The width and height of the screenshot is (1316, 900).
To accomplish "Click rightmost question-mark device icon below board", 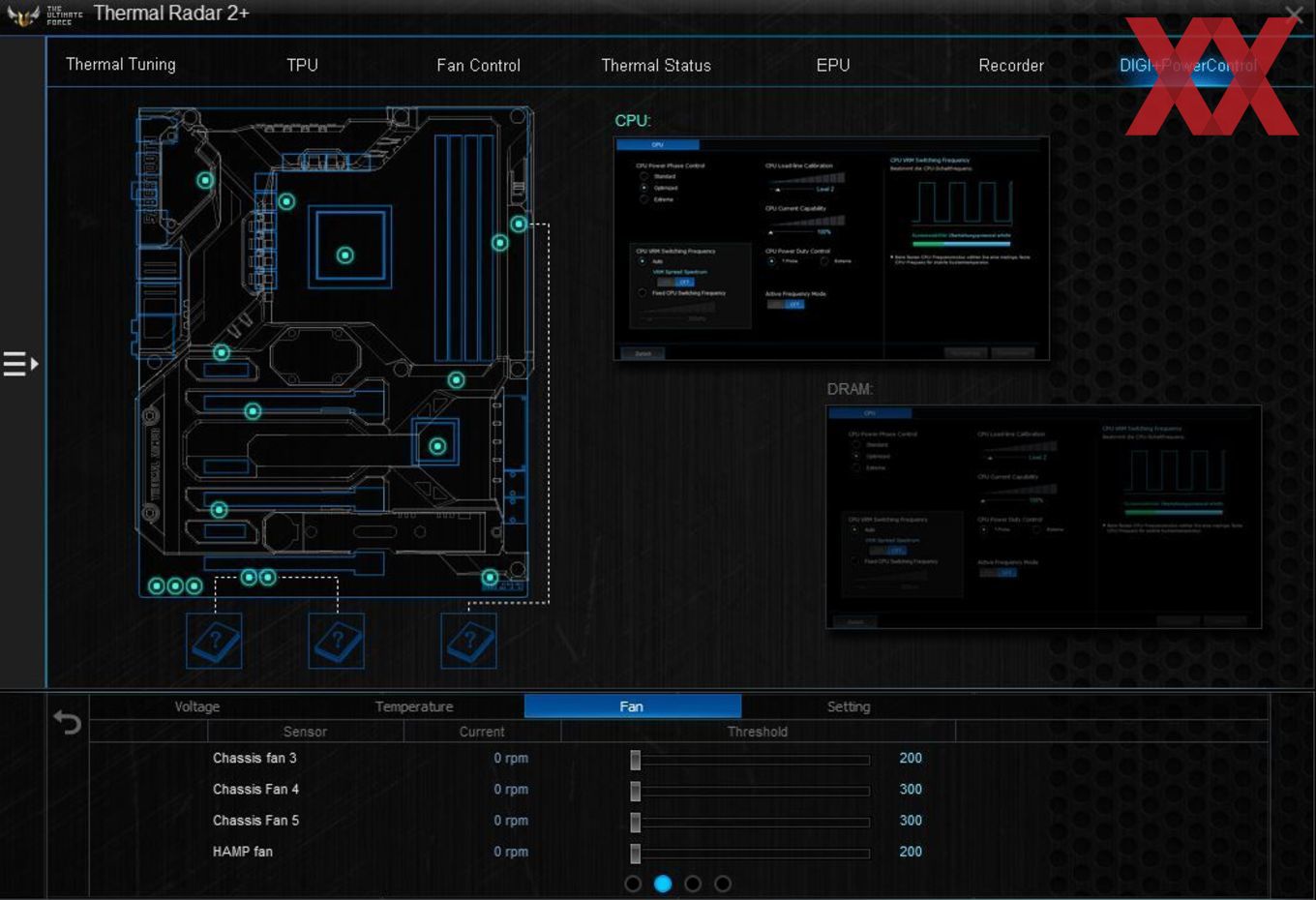I will pos(469,641).
